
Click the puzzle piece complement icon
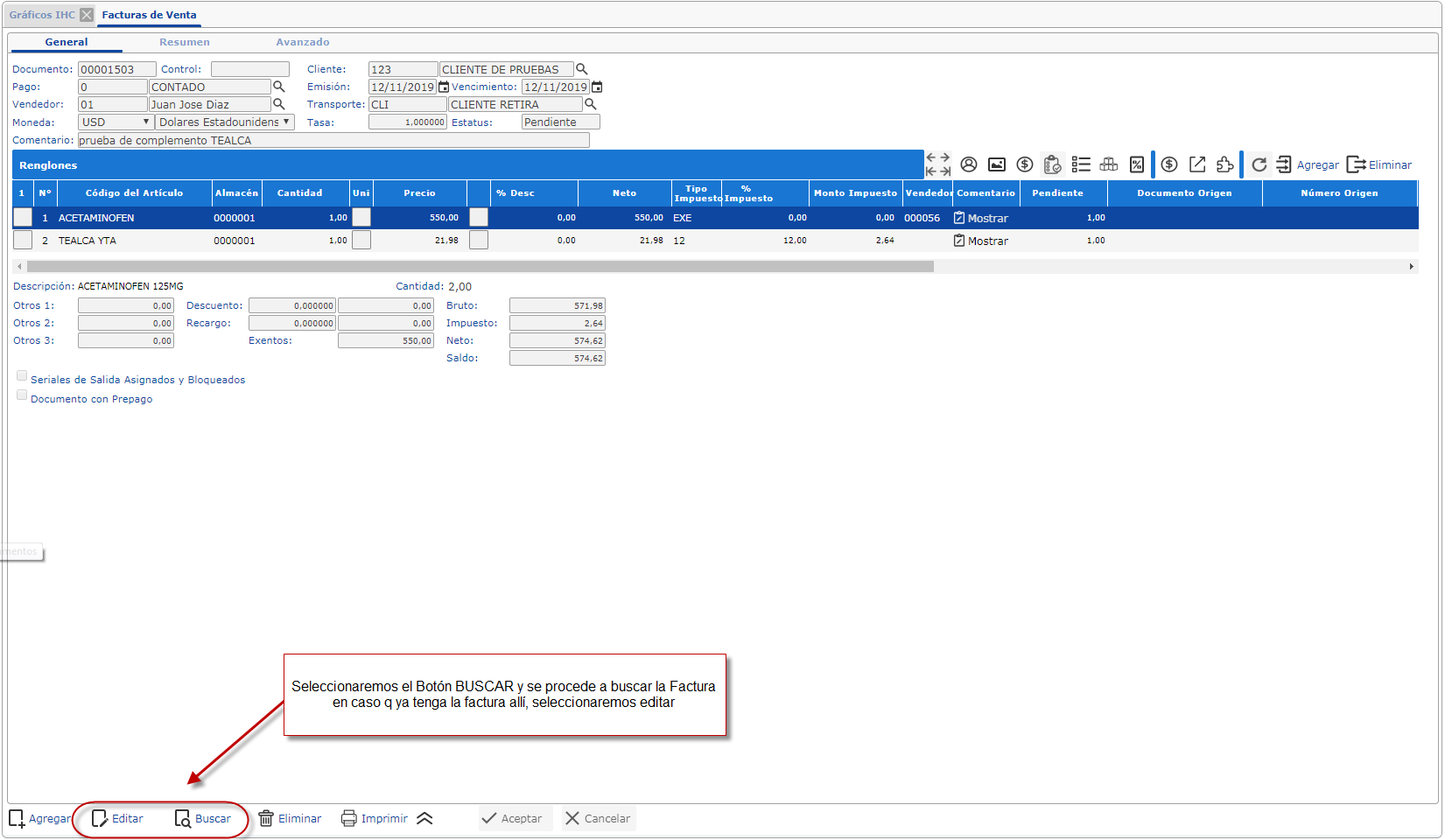(x=1225, y=164)
